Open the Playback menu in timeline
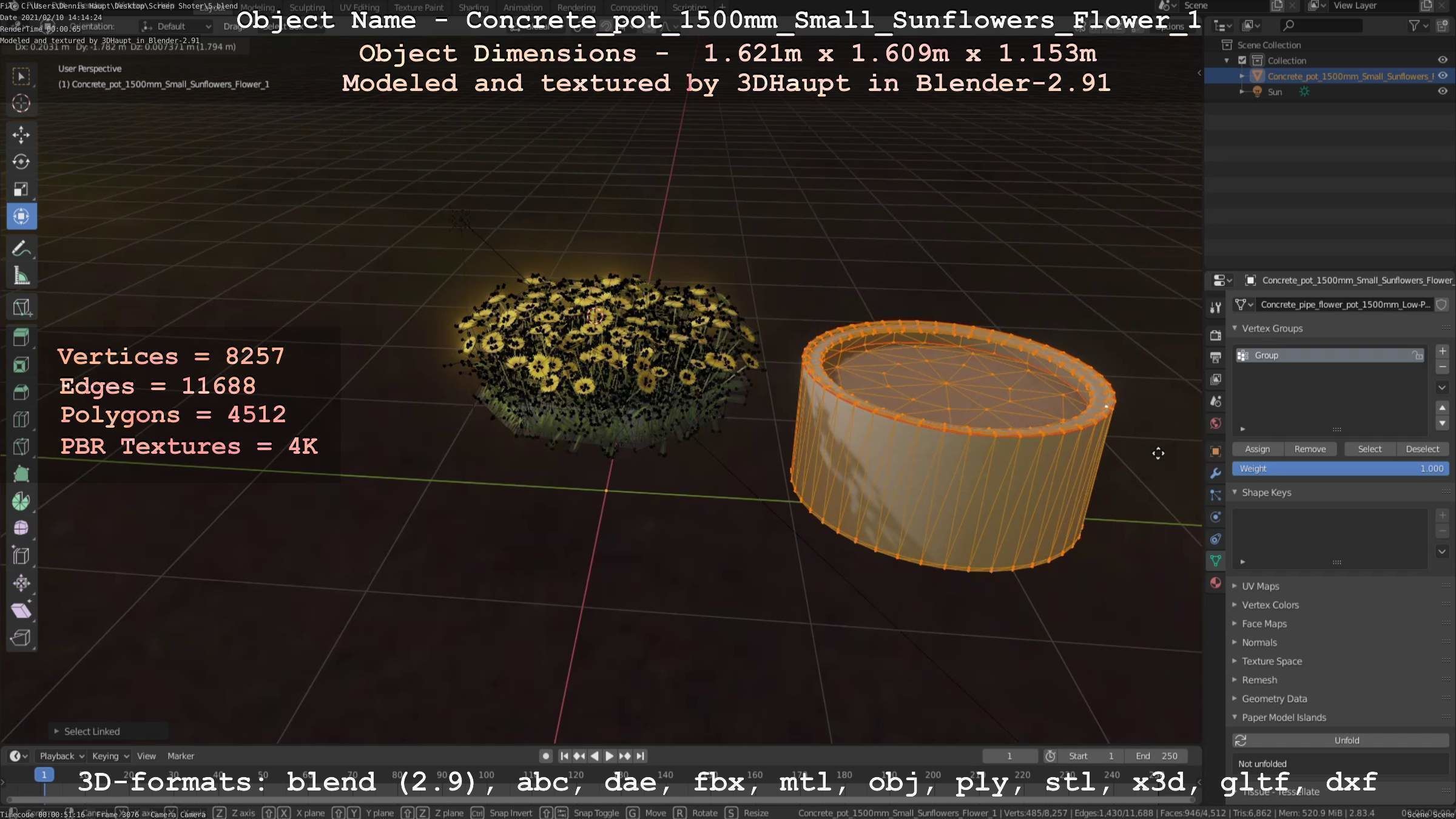 (61, 756)
